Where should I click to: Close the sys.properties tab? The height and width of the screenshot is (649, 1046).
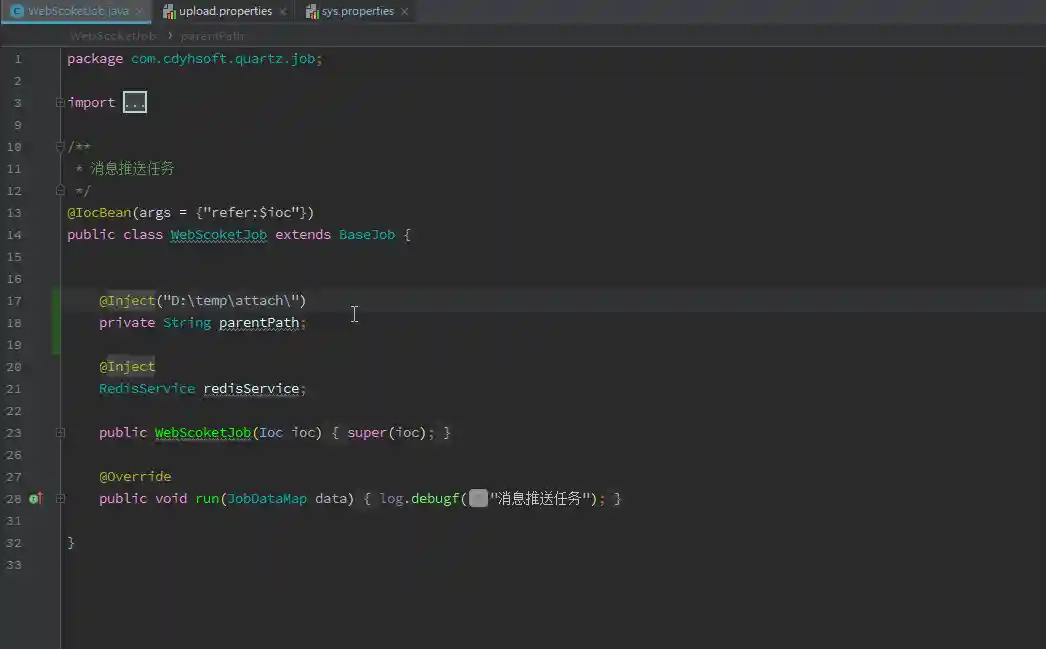(x=404, y=11)
